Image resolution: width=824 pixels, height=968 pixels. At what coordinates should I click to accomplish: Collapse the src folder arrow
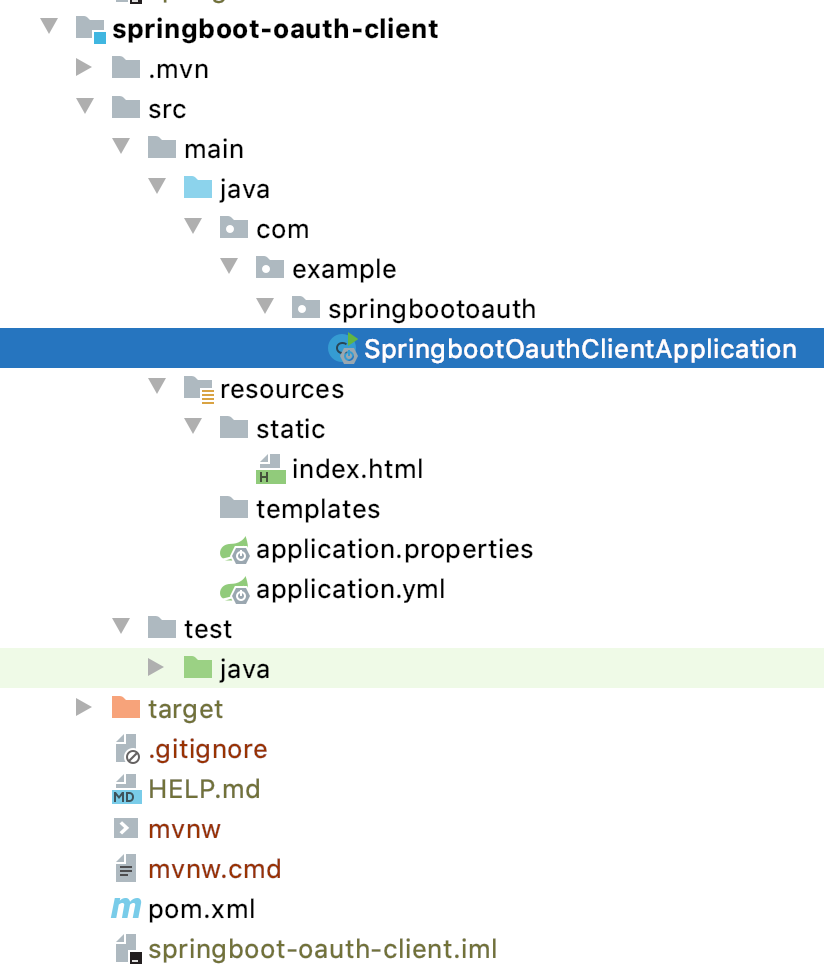pyautogui.click(x=84, y=108)
